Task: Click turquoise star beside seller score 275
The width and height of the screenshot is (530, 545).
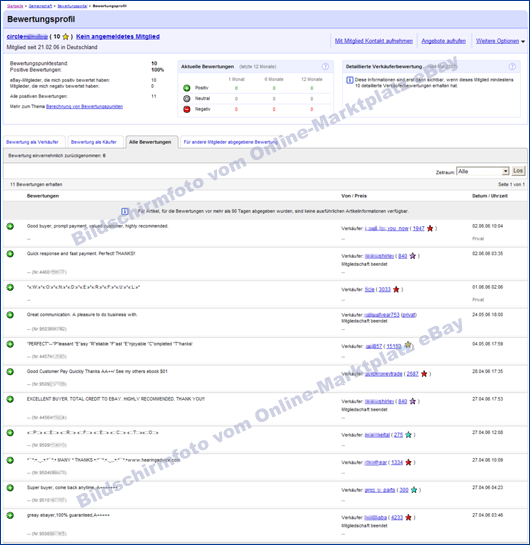Action: pyautogui.click(x=408, y=435)
